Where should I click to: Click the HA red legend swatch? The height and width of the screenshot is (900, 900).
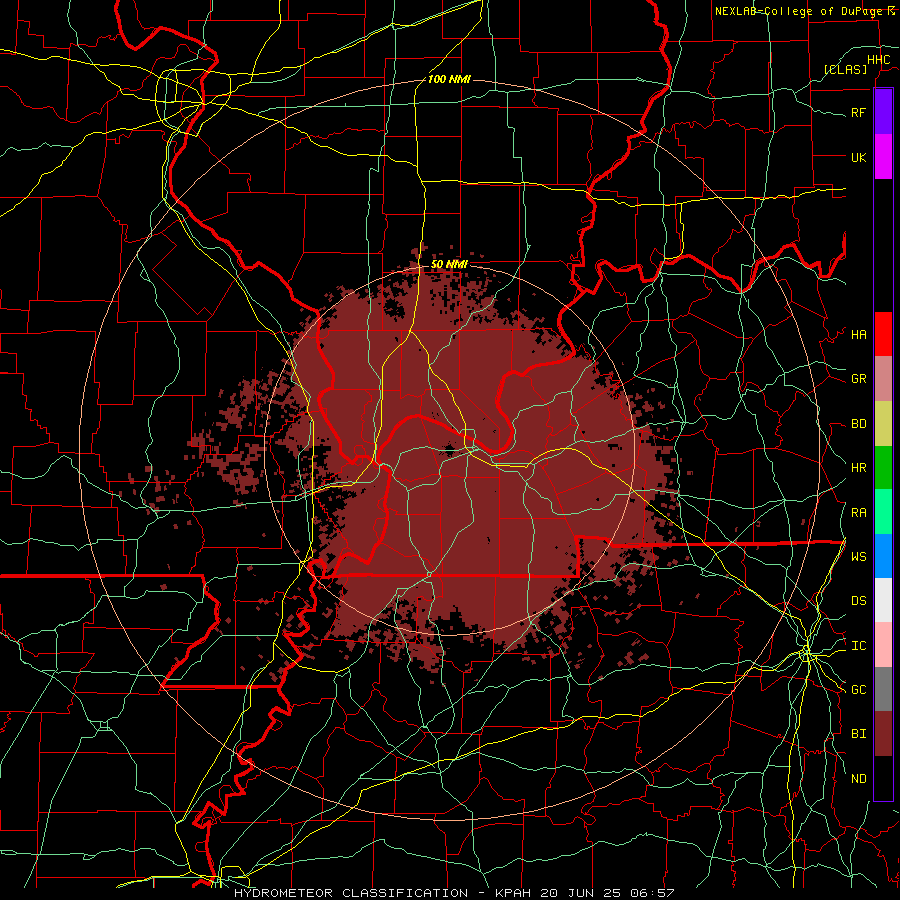(883, 334)
